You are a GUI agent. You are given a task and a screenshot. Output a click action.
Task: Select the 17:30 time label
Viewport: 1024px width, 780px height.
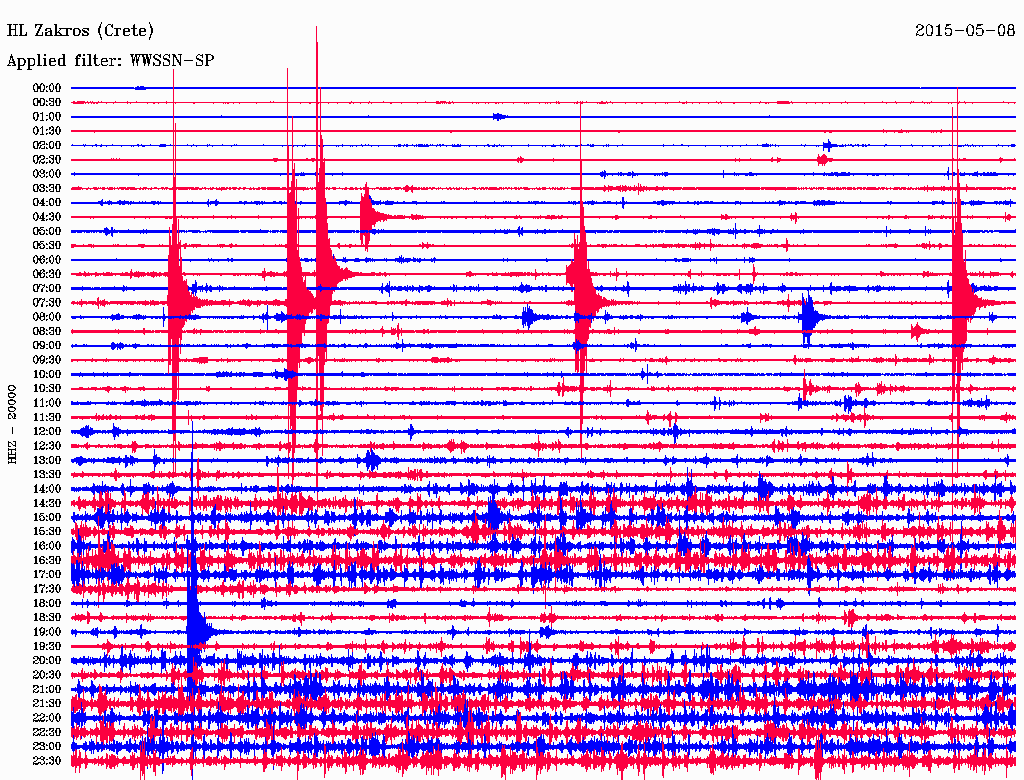click(47, 589)
